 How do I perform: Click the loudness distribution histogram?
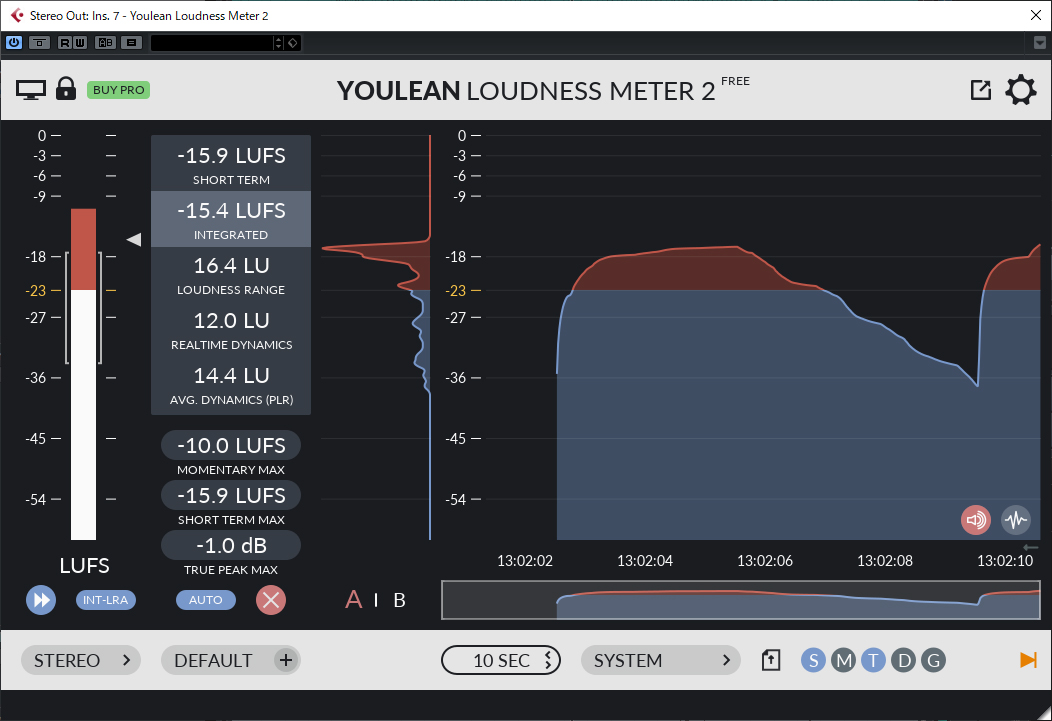[376, 337]
